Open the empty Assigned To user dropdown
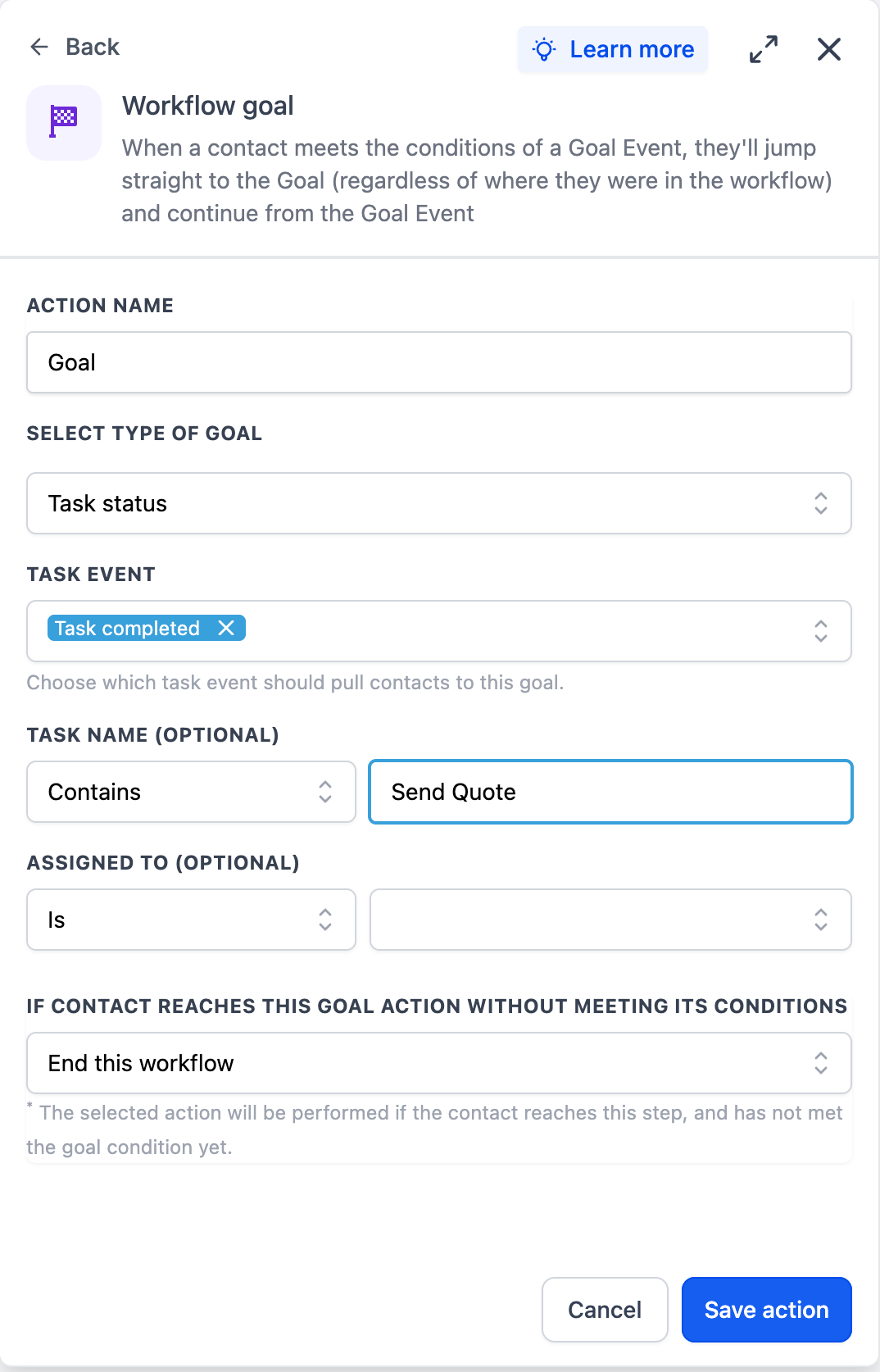Screen dimensions: 880x1372 tap(610, 920)
